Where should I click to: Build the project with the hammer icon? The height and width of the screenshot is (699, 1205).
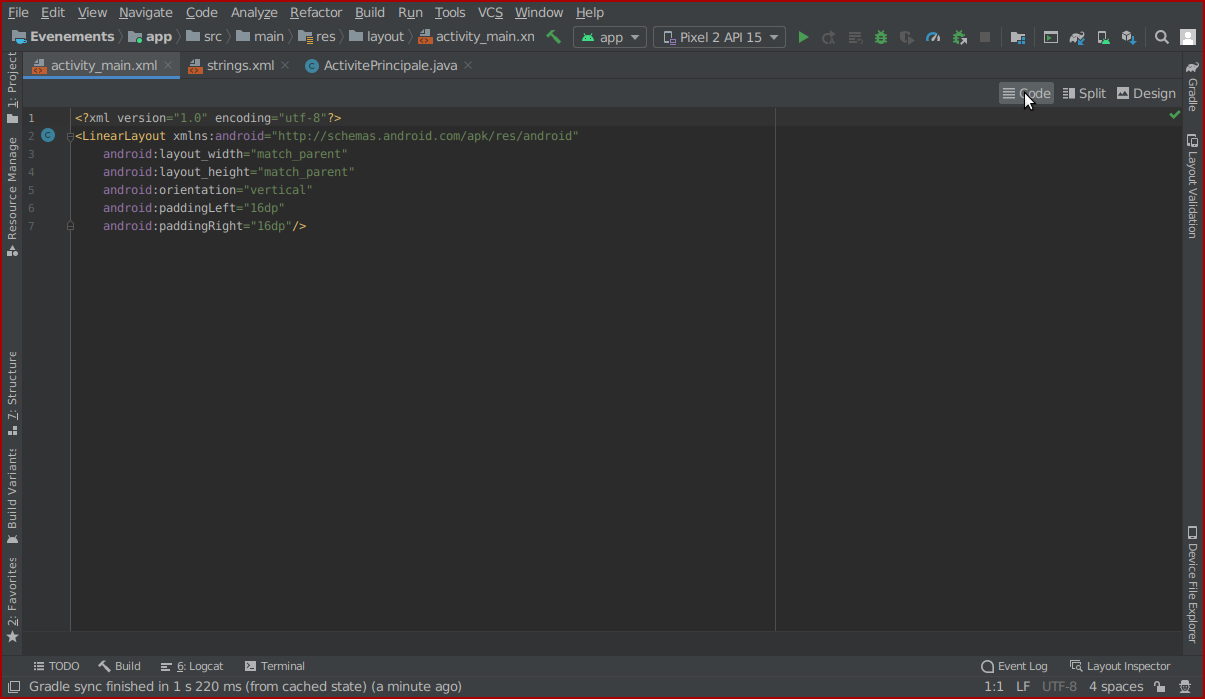[553, 37]
